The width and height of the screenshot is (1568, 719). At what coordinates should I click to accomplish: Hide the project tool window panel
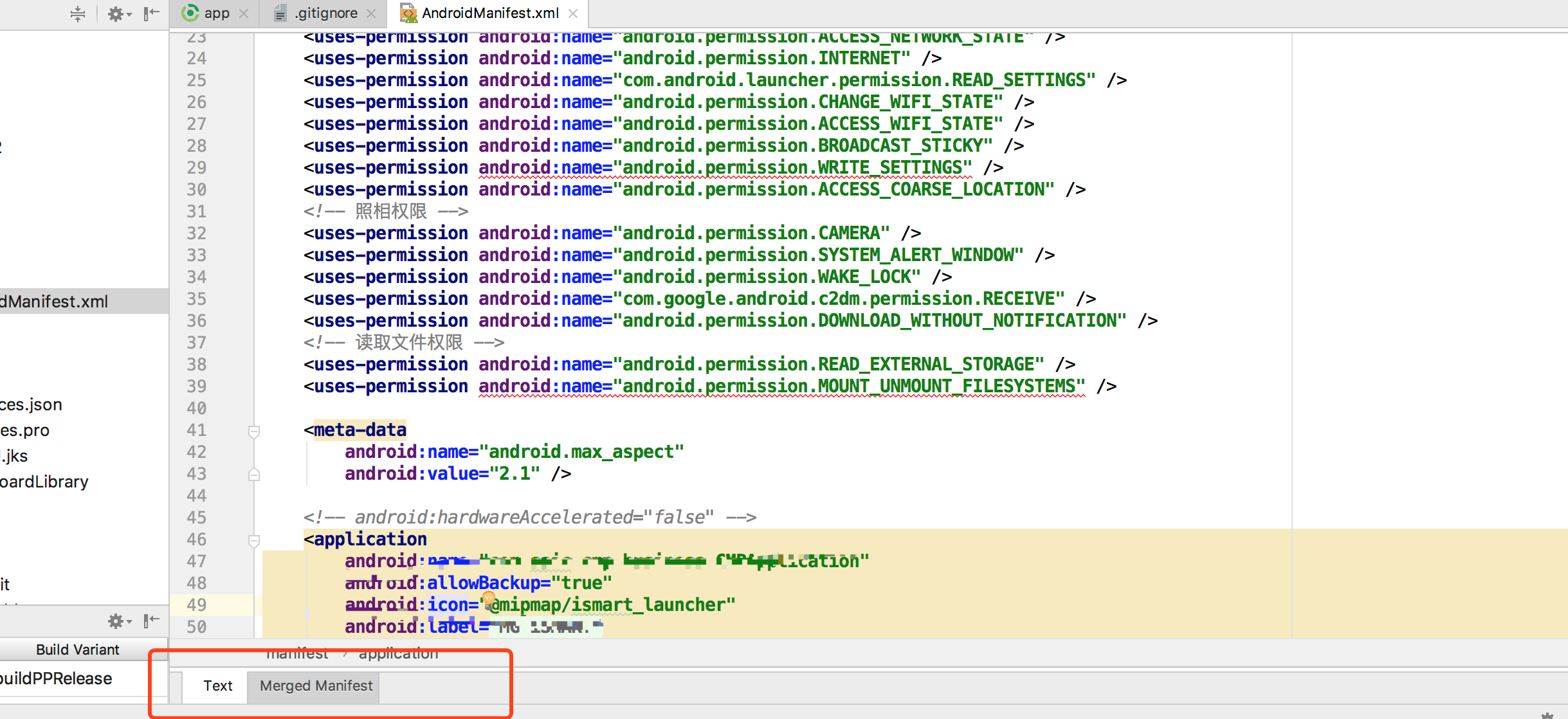point(152,14)
